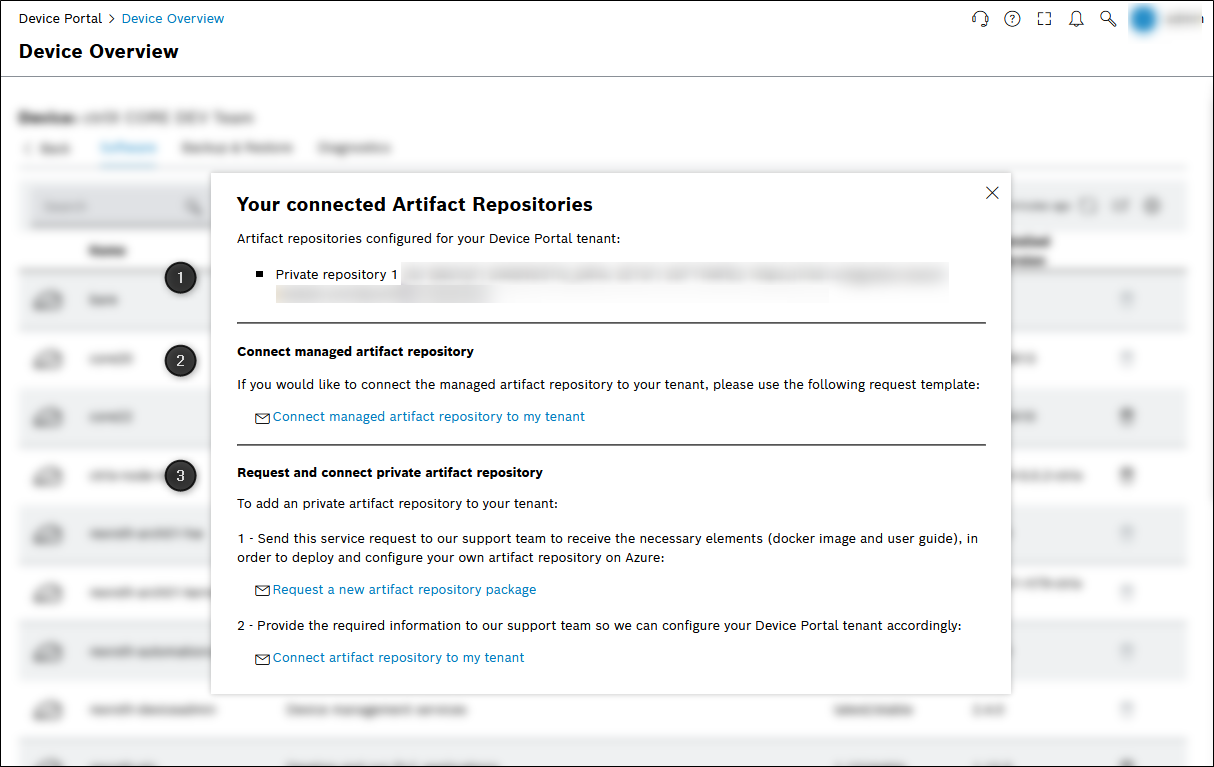This screenshot has height=767, width=1214.
Task: Select the 'Private repository 1' list entry
Action: point(337,275)
